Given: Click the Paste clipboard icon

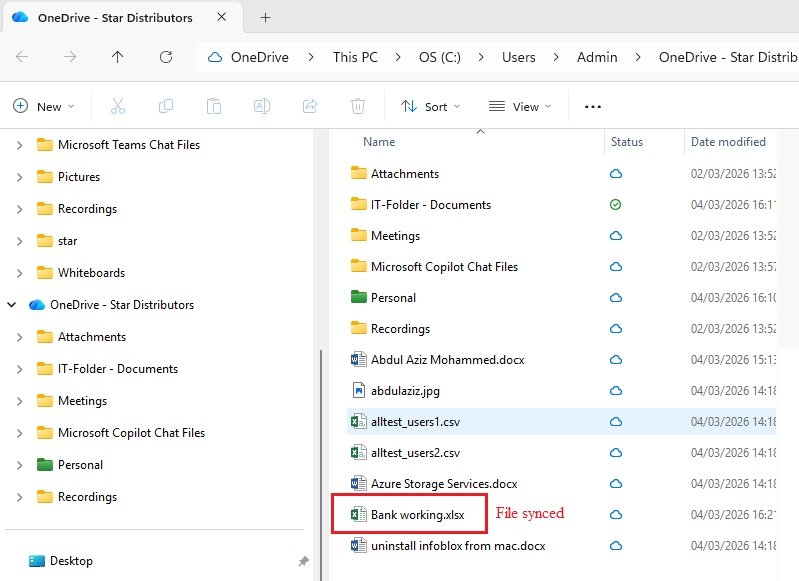Looking at the screenshot, I should (214, 107).
